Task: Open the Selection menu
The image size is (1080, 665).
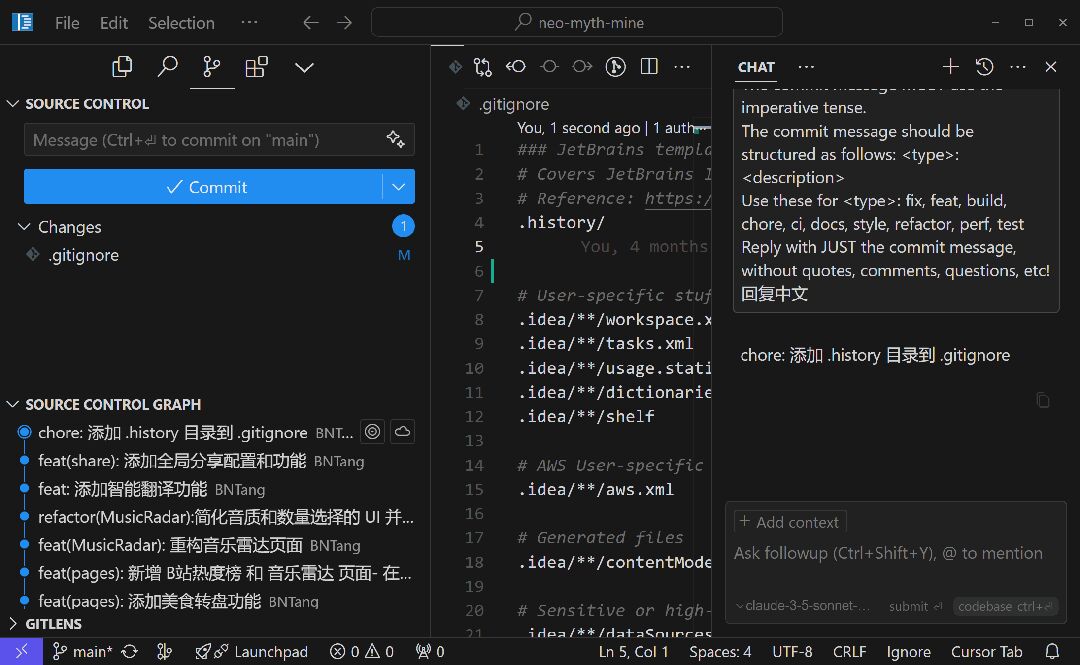Action: click(x=181, y=23)
